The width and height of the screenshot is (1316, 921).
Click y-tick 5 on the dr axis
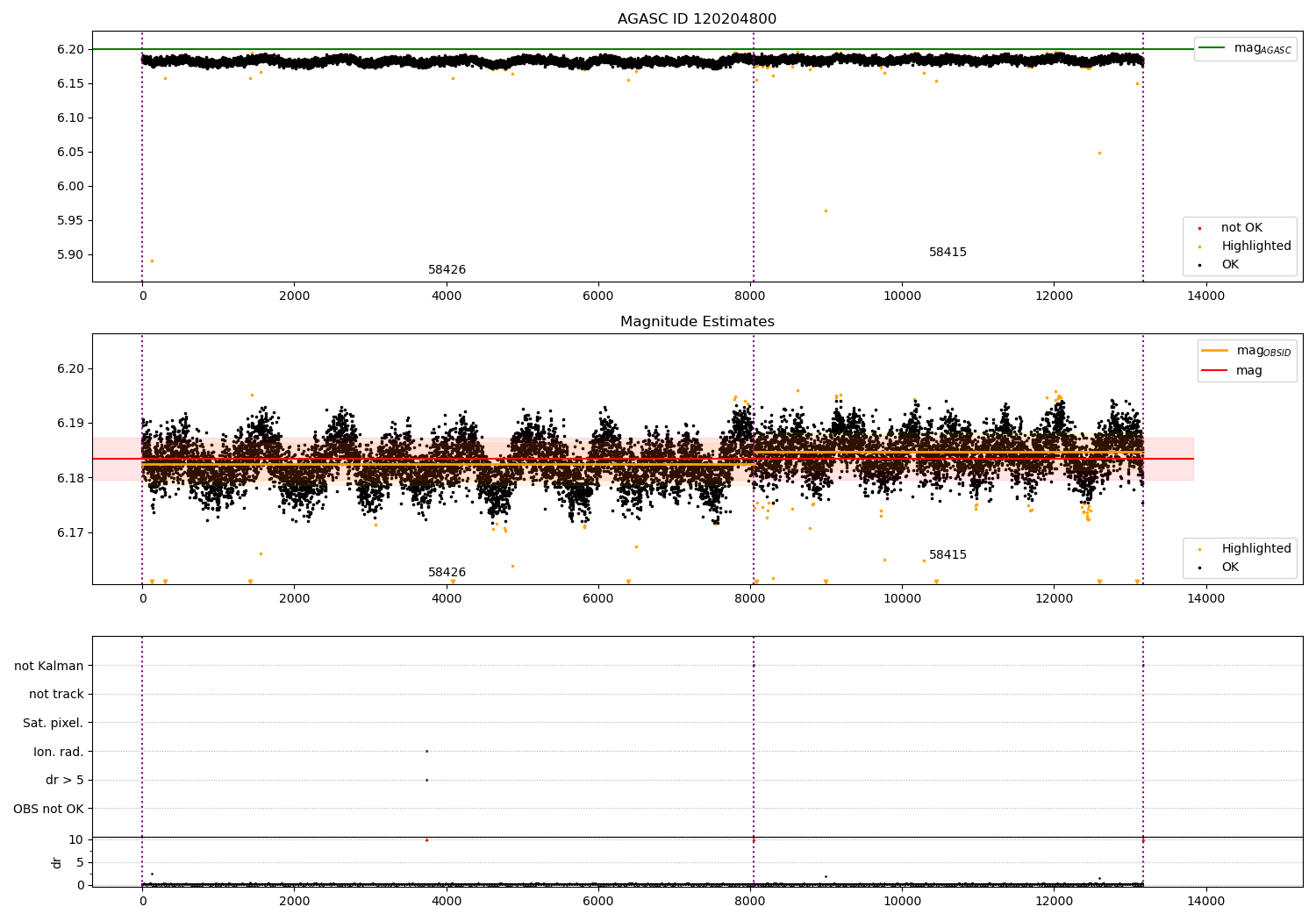(x=80, y=862)
